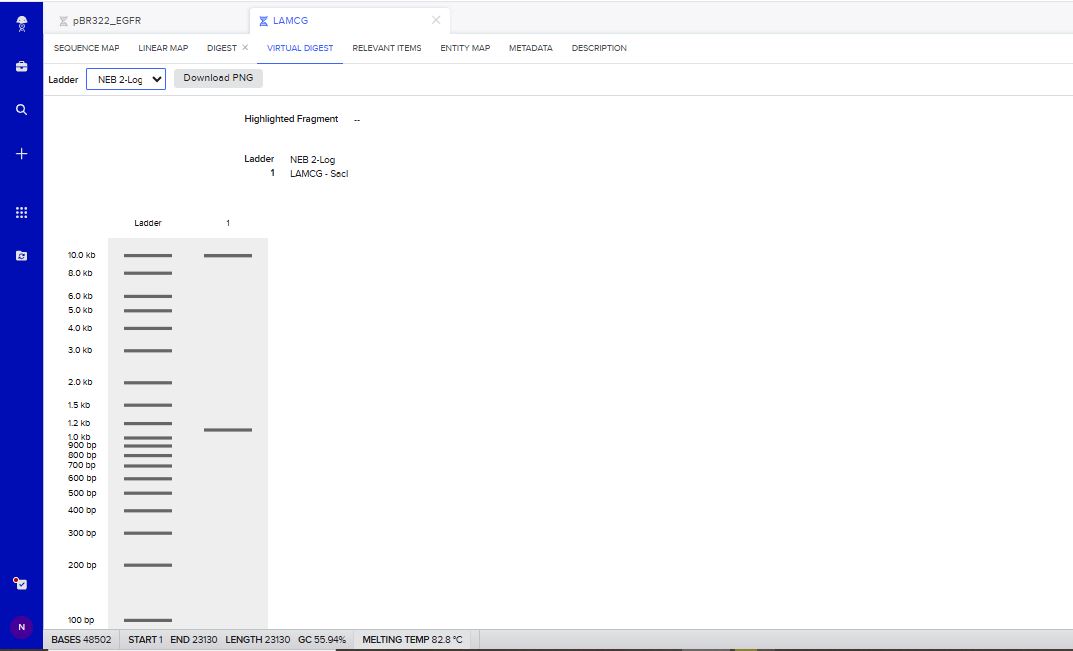Image resolution: width=1073 pixels, height=651 pixels.
Task: Select the top band in lane 1
Action: point(228,256)
